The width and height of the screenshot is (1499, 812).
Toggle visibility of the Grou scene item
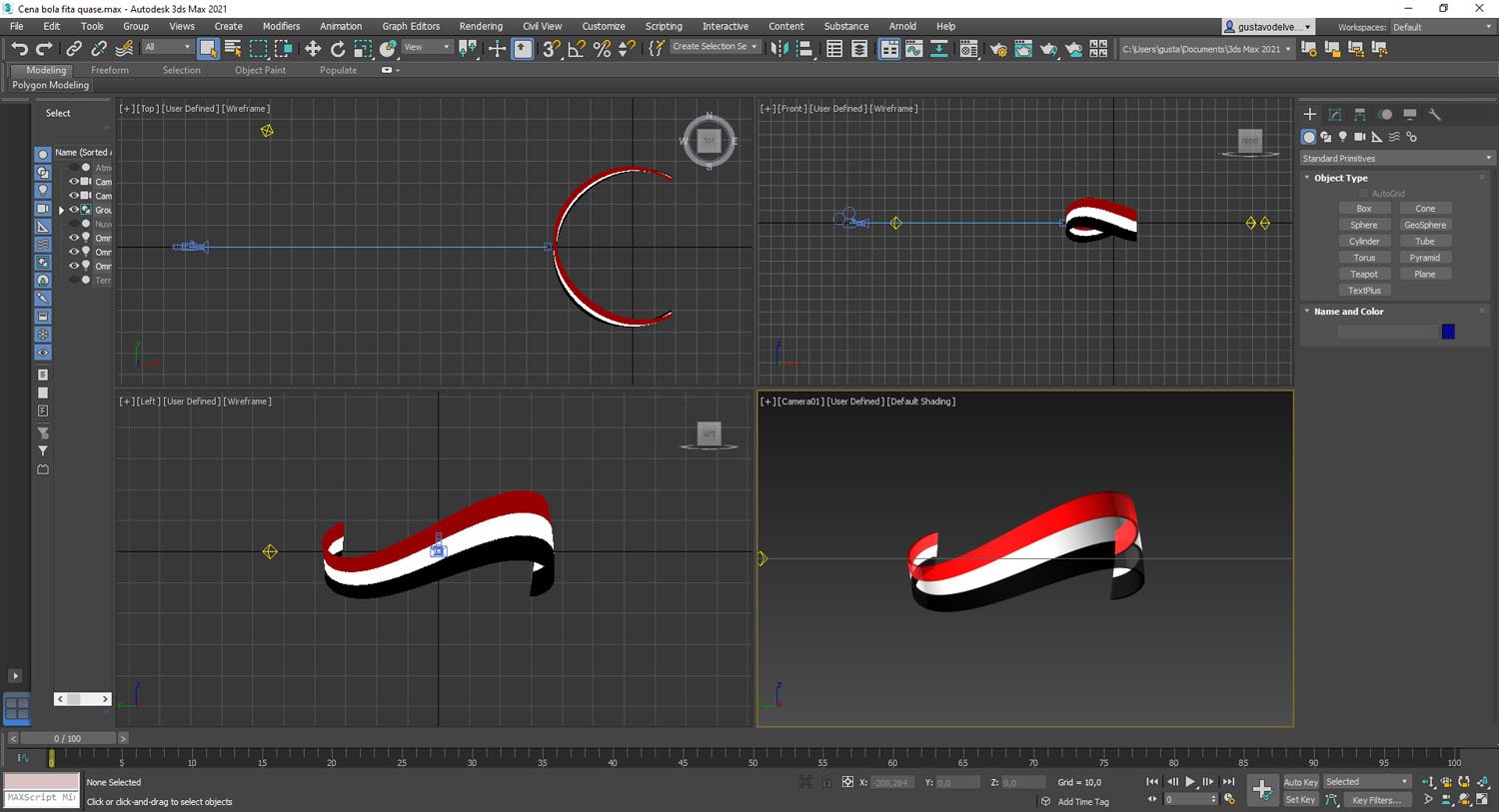pyautogui.click(x=73, y=210)
